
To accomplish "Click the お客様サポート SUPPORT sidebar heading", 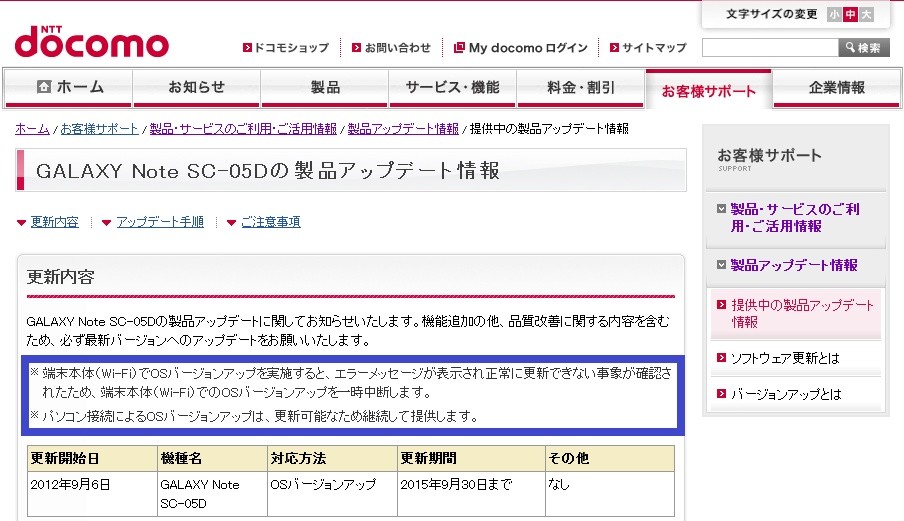I will (769, 159).
